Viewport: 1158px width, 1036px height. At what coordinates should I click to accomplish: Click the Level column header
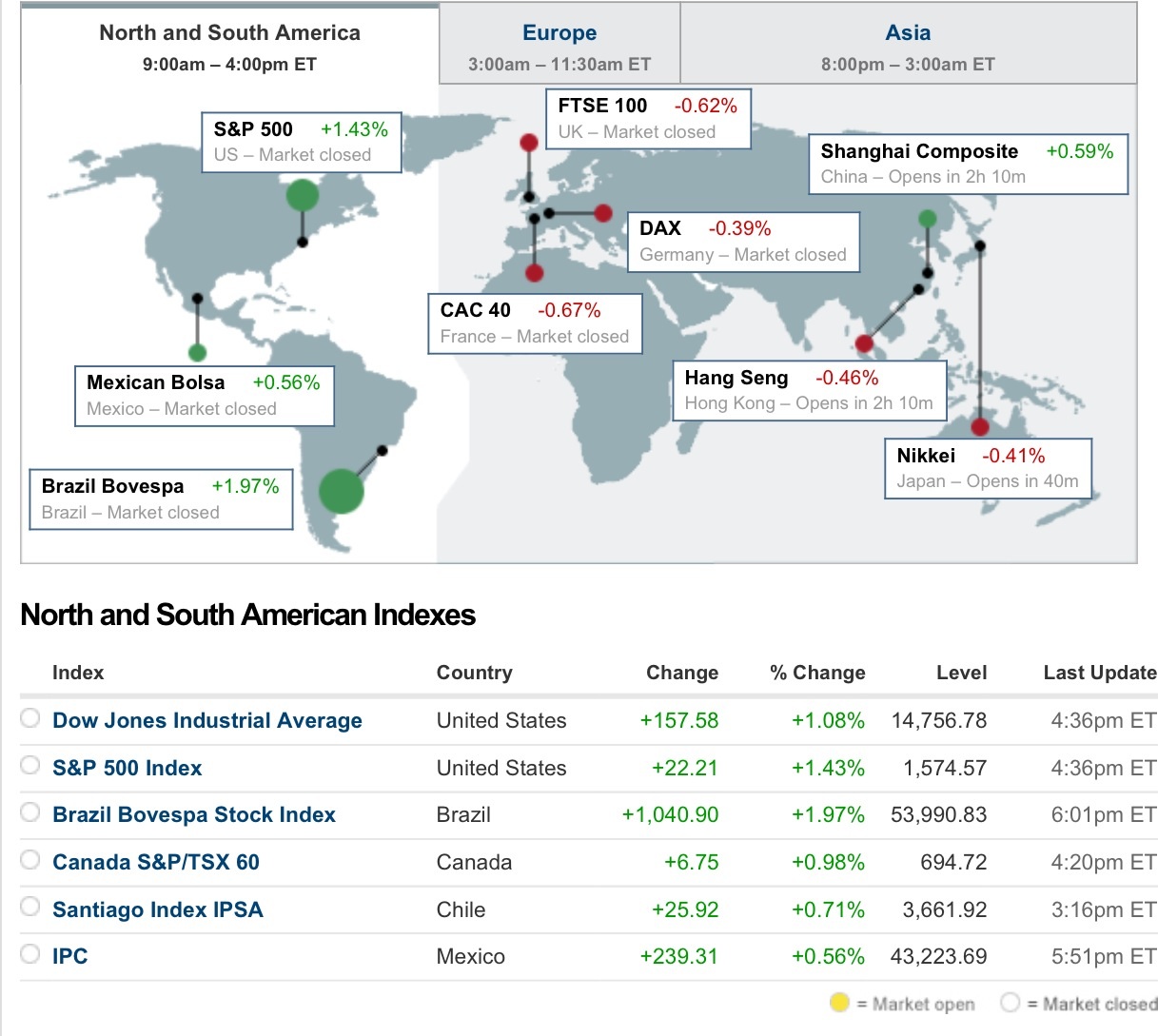click(961, 673)
